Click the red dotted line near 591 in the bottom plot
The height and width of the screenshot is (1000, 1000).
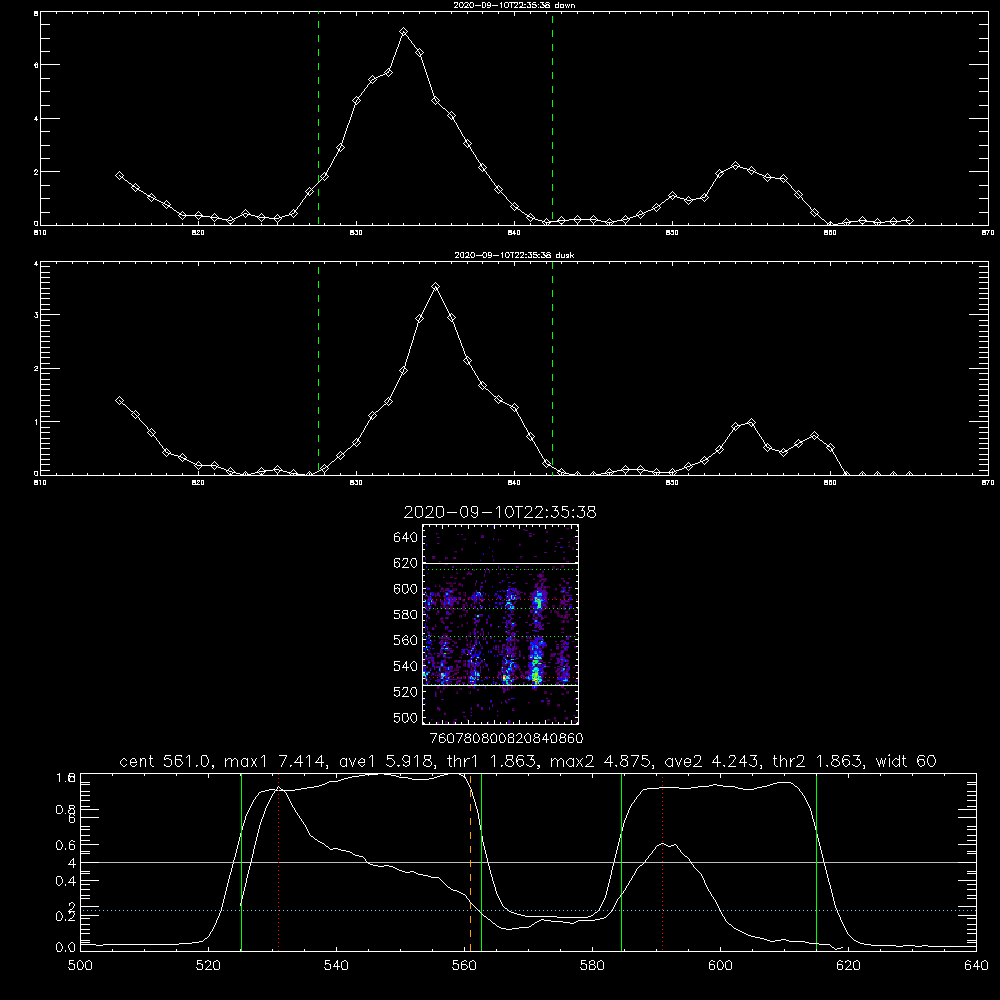point(663,862)
